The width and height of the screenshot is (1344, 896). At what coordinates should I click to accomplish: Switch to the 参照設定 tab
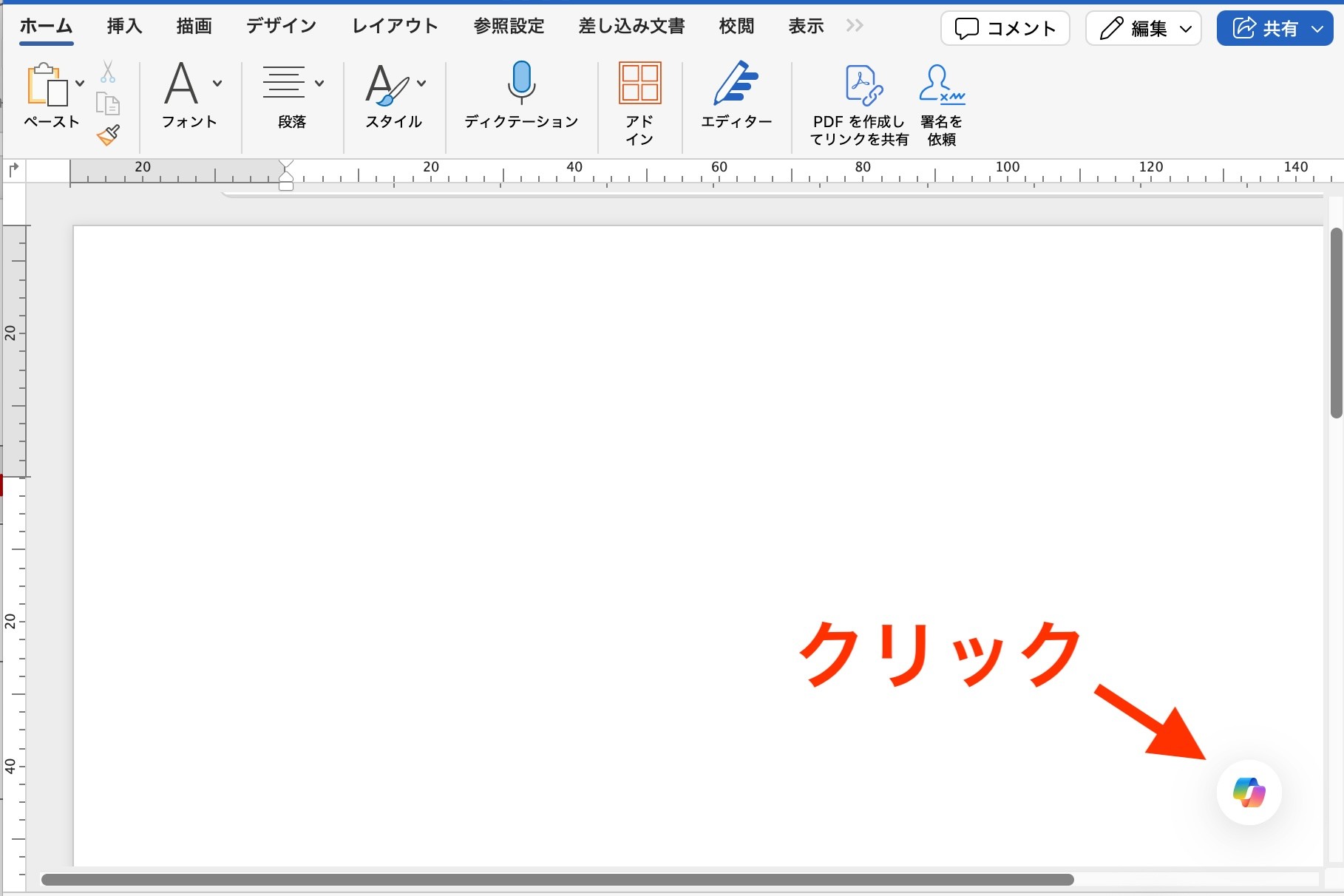tap(509, 27)
